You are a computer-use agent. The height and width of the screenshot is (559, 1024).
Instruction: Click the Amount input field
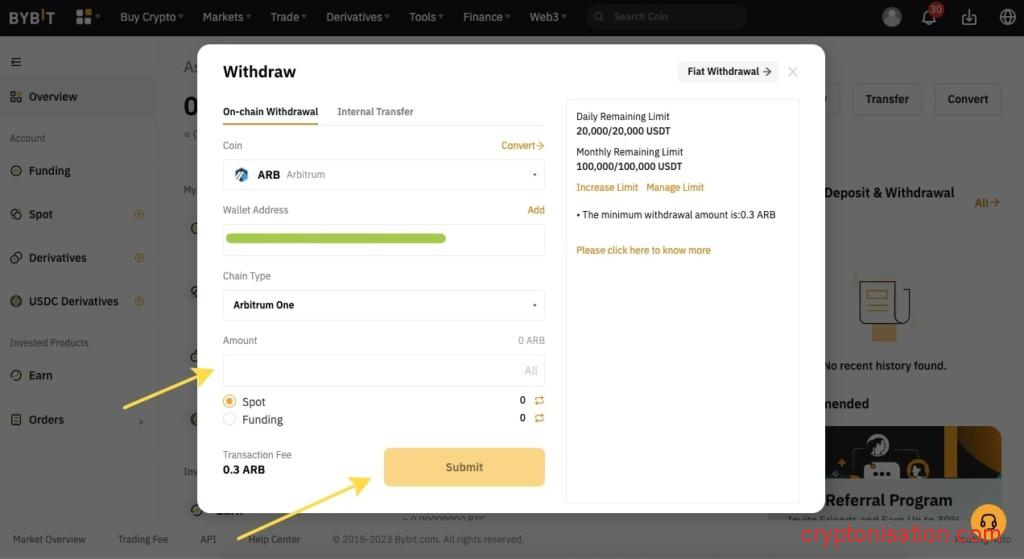370,371
